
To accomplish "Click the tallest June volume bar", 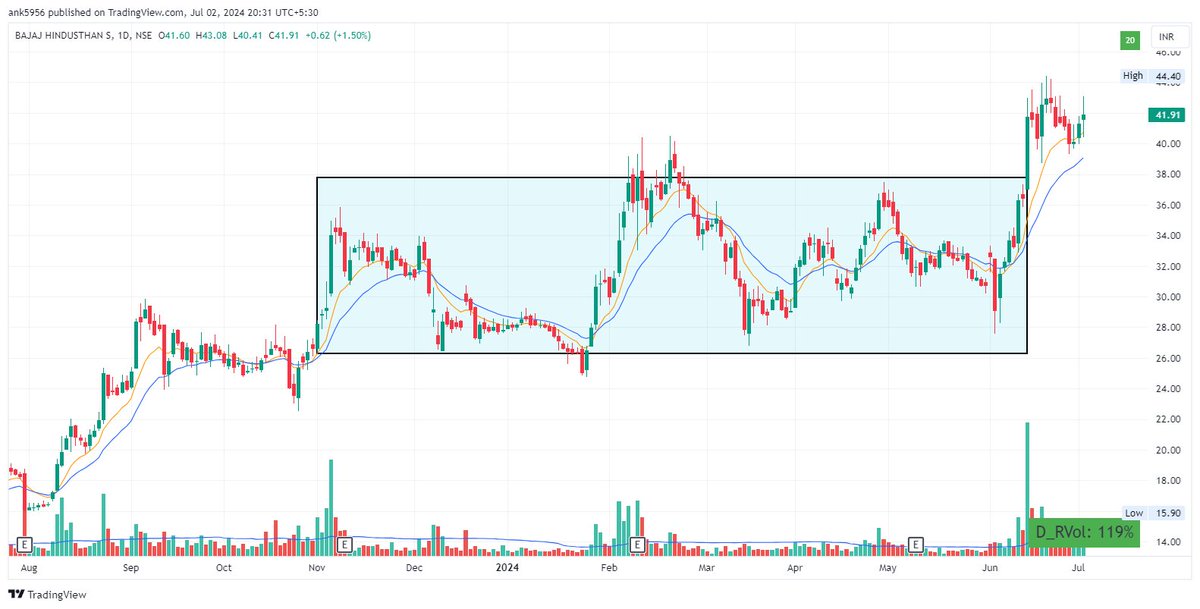I will (1027, 488).
